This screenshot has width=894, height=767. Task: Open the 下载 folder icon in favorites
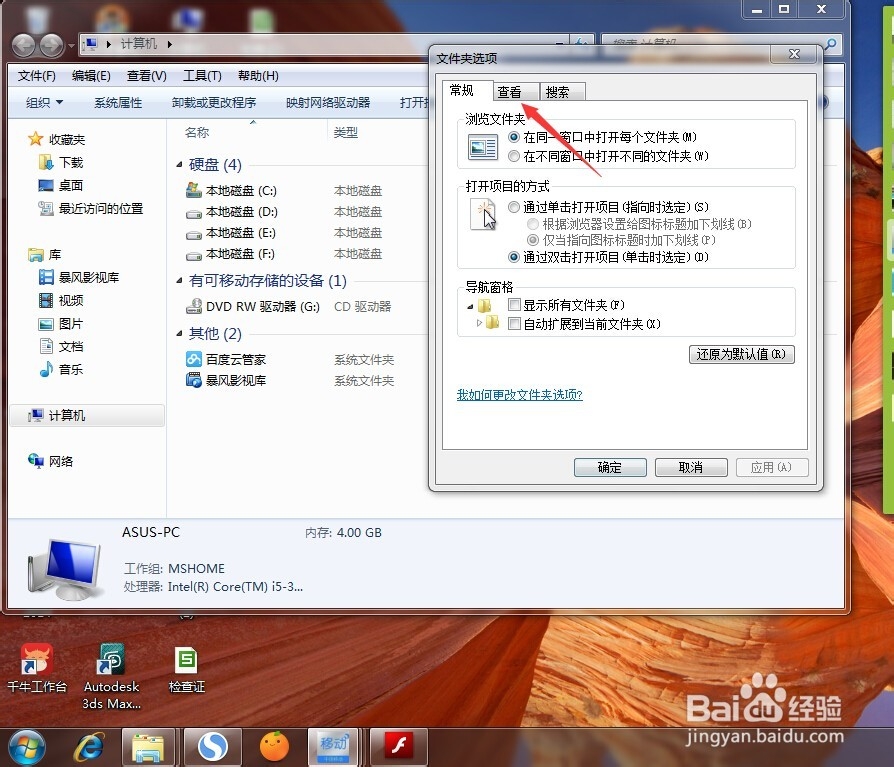46,163
